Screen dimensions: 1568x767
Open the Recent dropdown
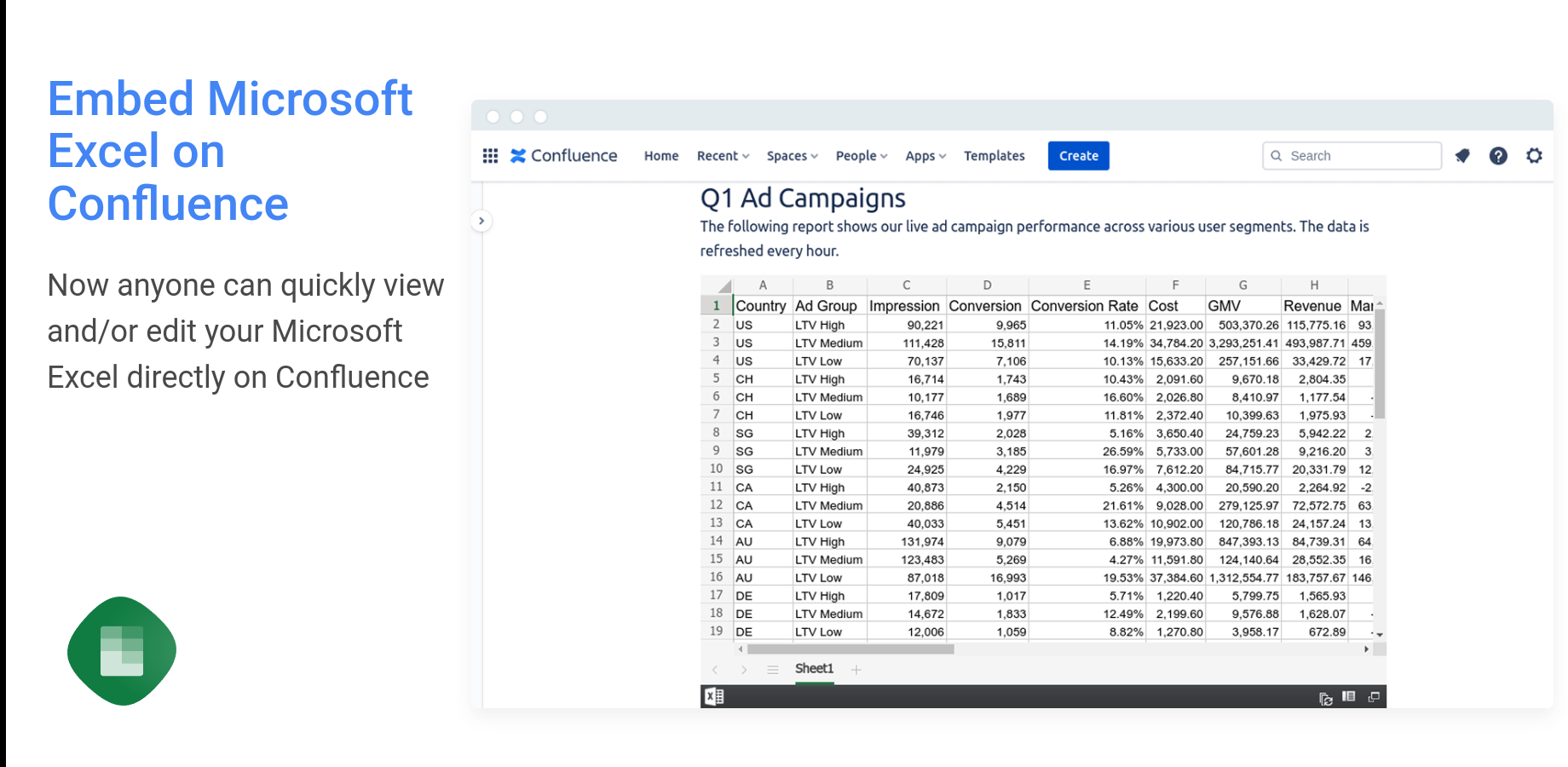723,156
